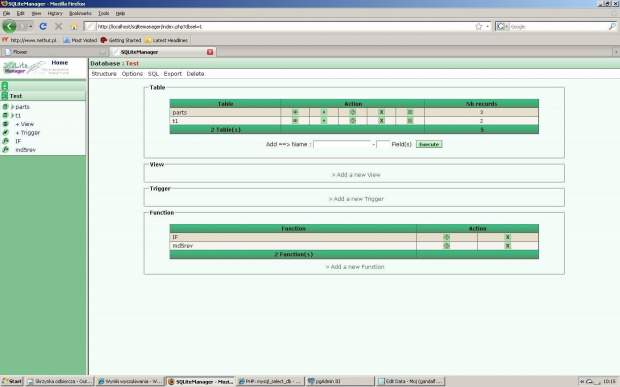Click the insert (plus) icon for parts table
The image size is (620, 387).
(324, 112)
